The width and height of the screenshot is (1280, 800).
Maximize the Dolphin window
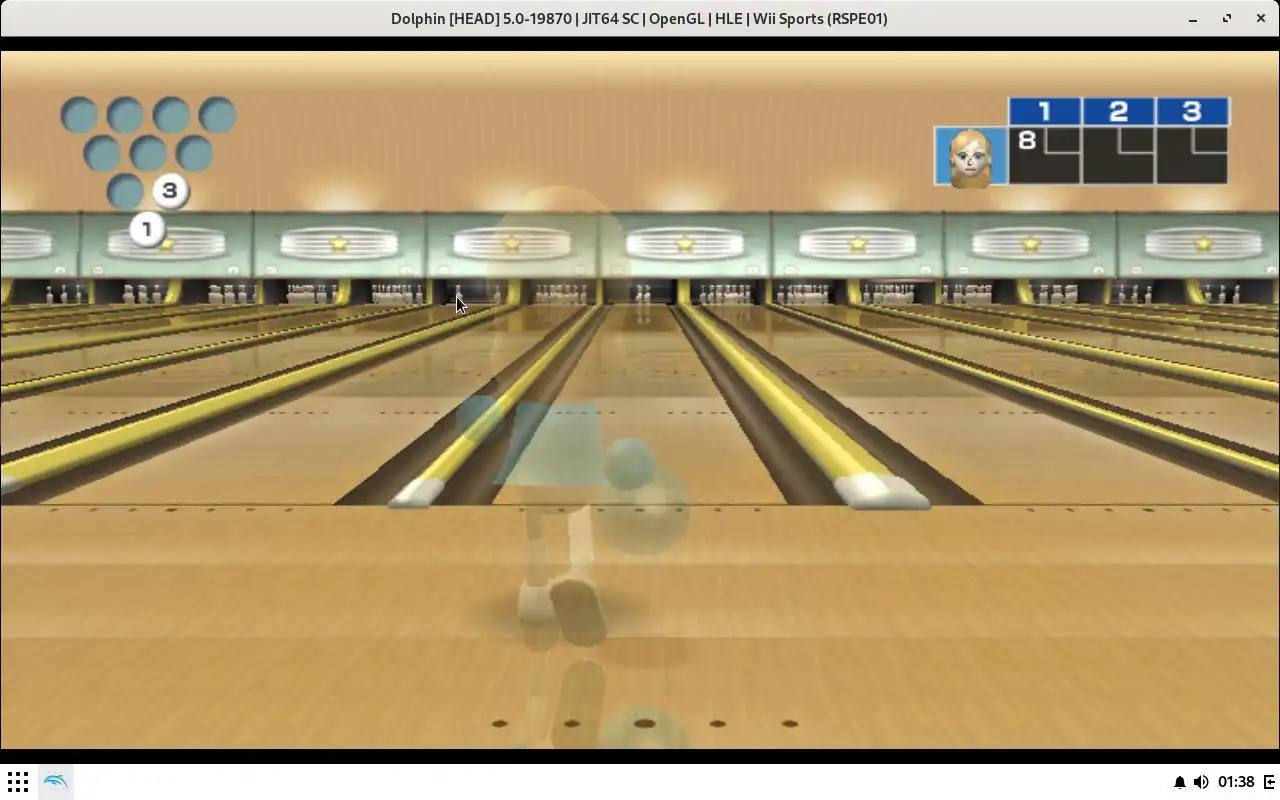(x=1227, y=18)
